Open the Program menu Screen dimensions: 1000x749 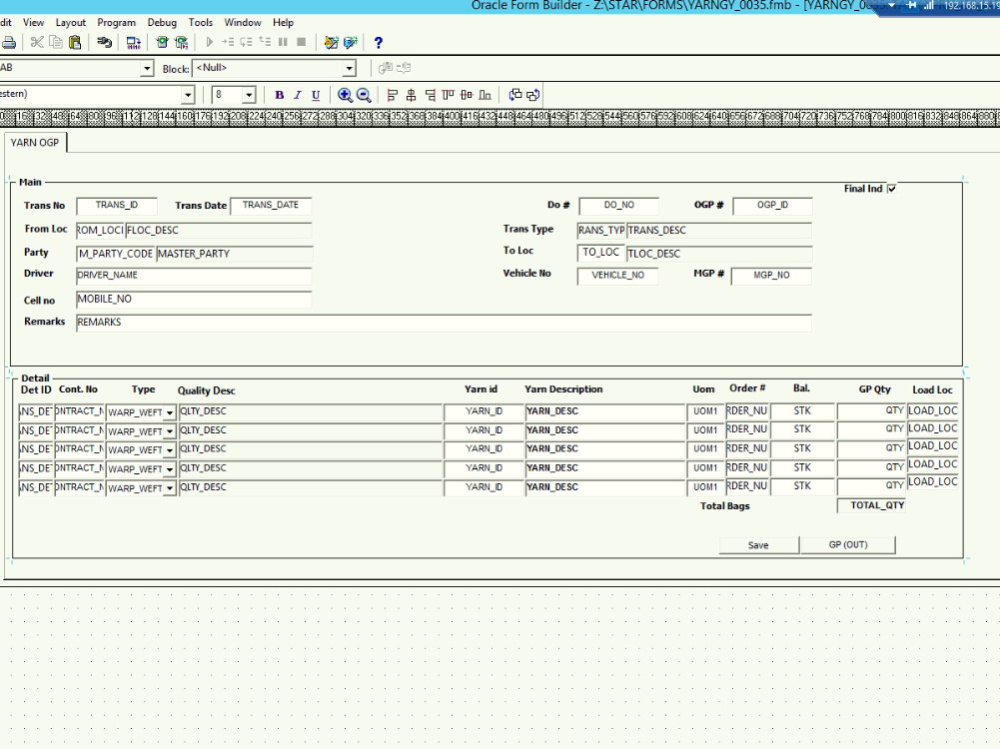(116, 22)
